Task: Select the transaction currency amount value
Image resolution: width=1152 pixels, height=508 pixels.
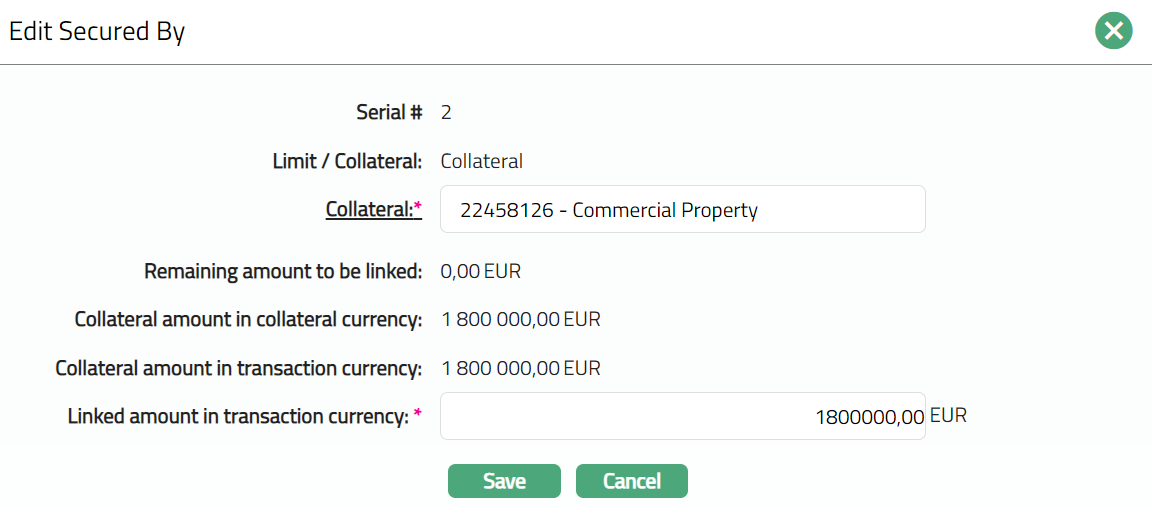Action: click(520, 368)
